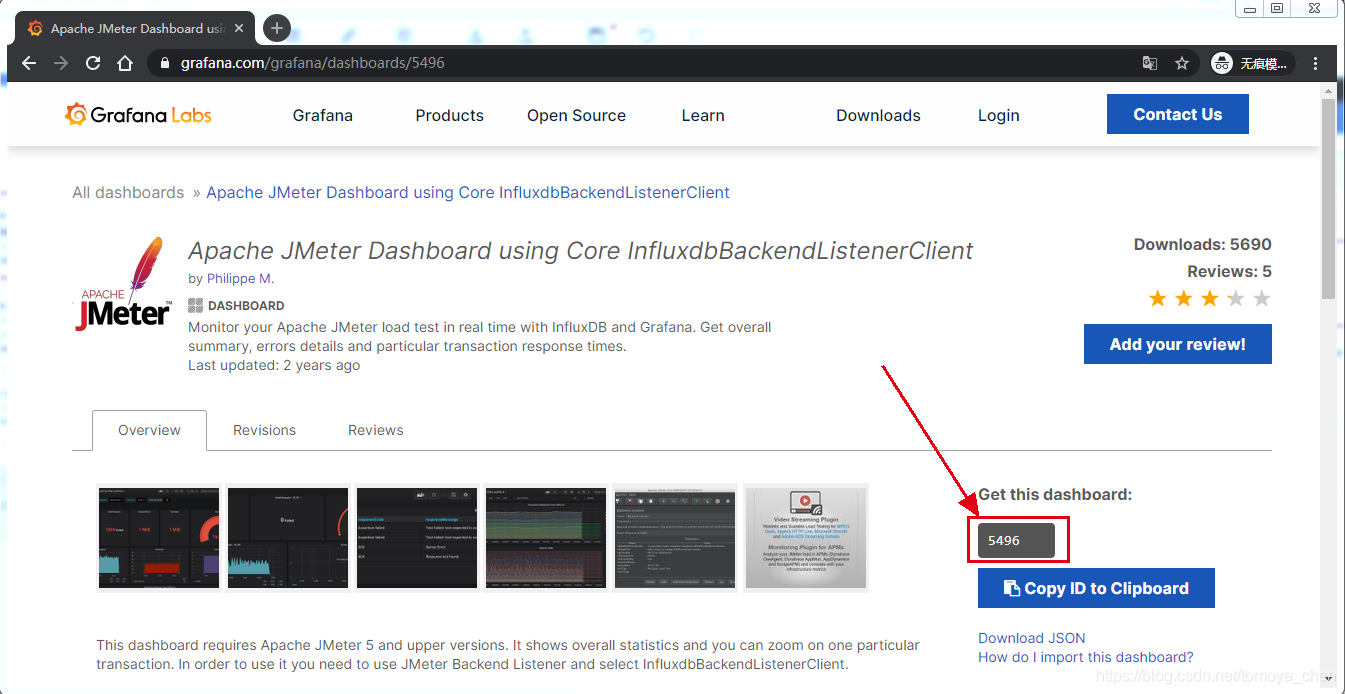Click the dashboard title heading
Screen dimensions: 1345x694
[x=580, y=251]
